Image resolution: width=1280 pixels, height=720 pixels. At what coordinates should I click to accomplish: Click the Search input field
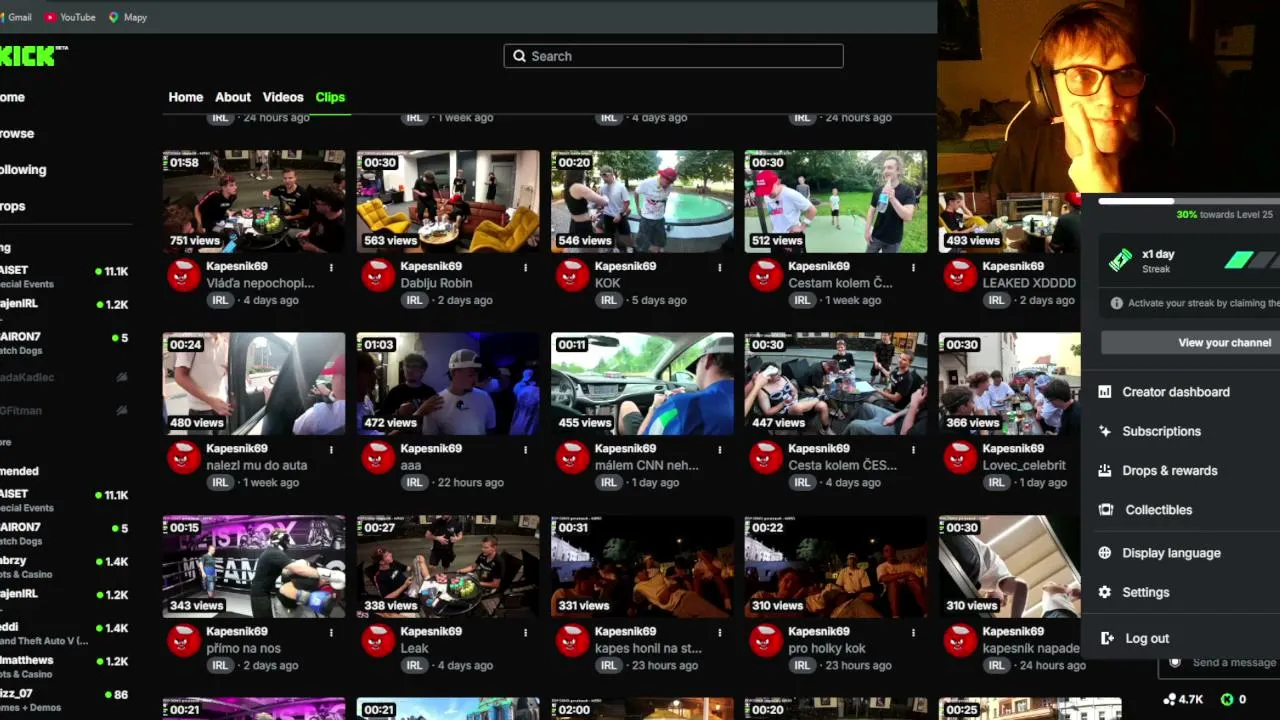tap(674, 56)
